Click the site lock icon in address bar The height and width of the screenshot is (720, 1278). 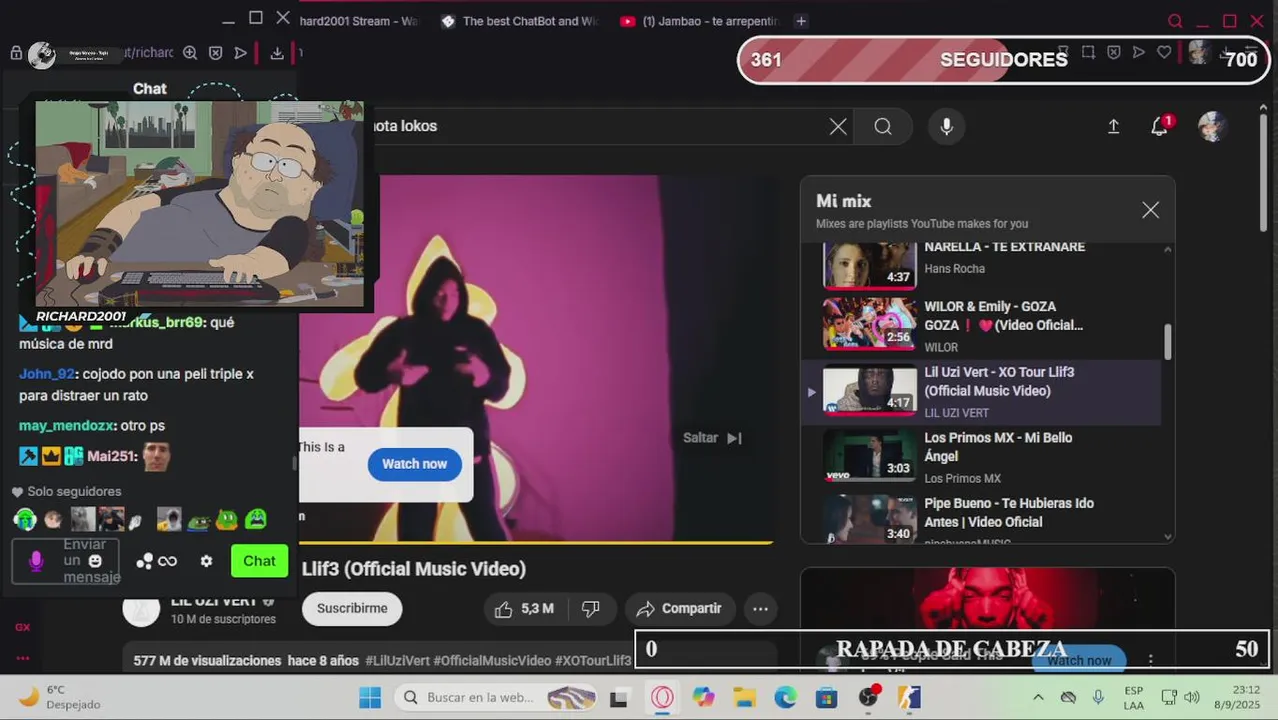pyautogui.click(x=16, y=53)
